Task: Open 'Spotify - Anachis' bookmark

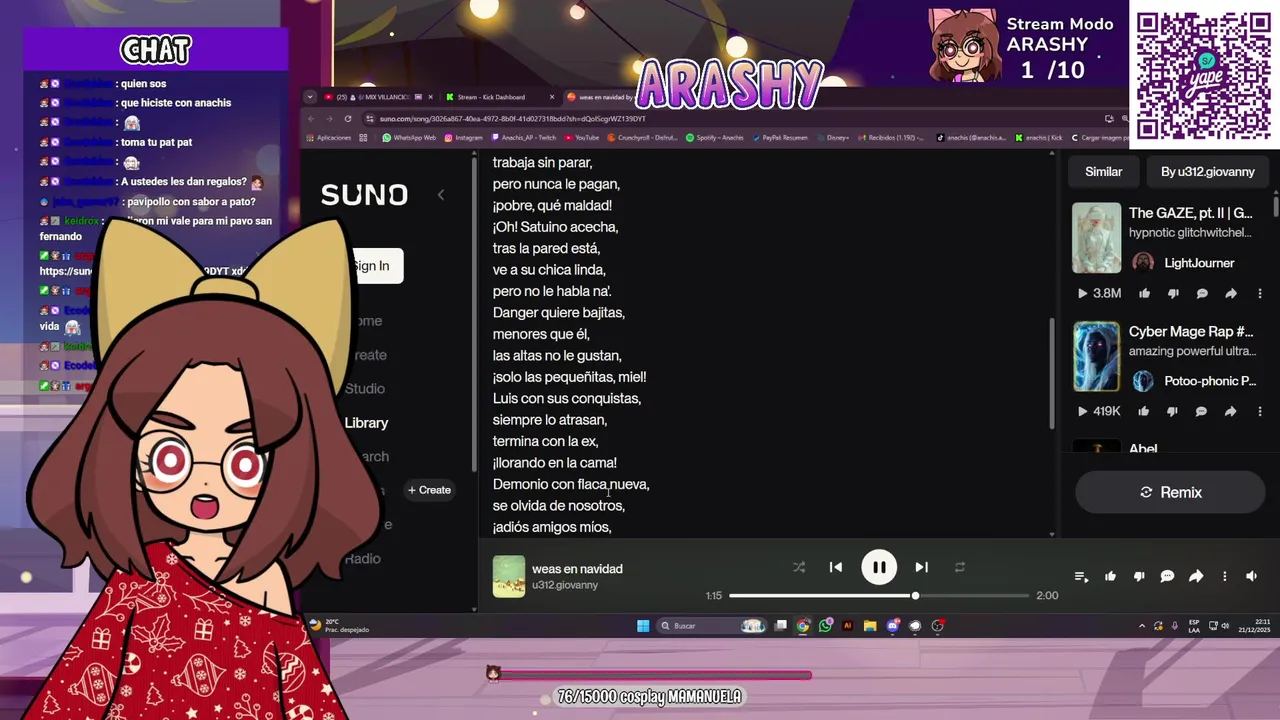Action: tap(715, 138)
